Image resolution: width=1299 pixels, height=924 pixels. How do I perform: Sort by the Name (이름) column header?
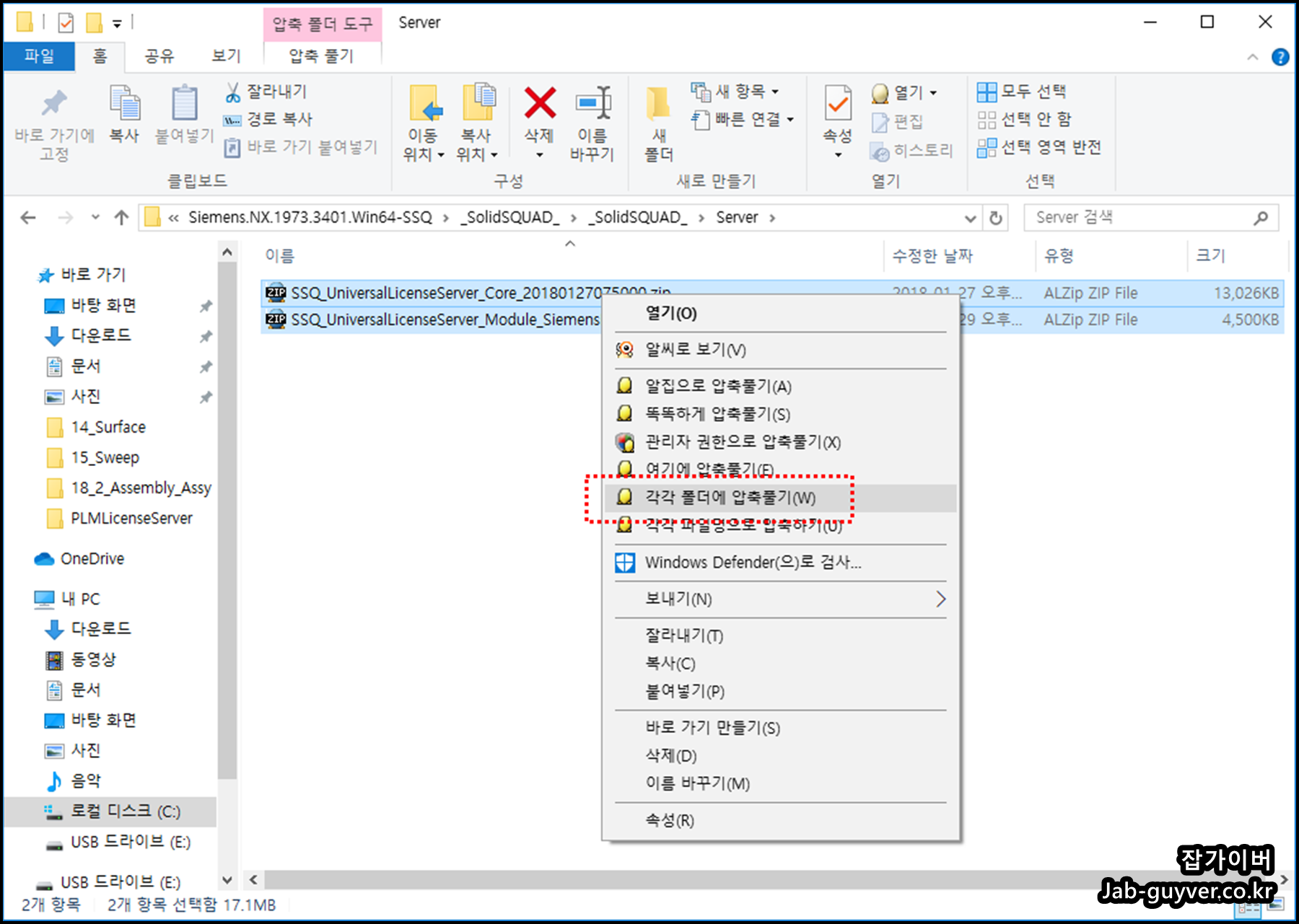pyautogui.click(x=279, y=255)
